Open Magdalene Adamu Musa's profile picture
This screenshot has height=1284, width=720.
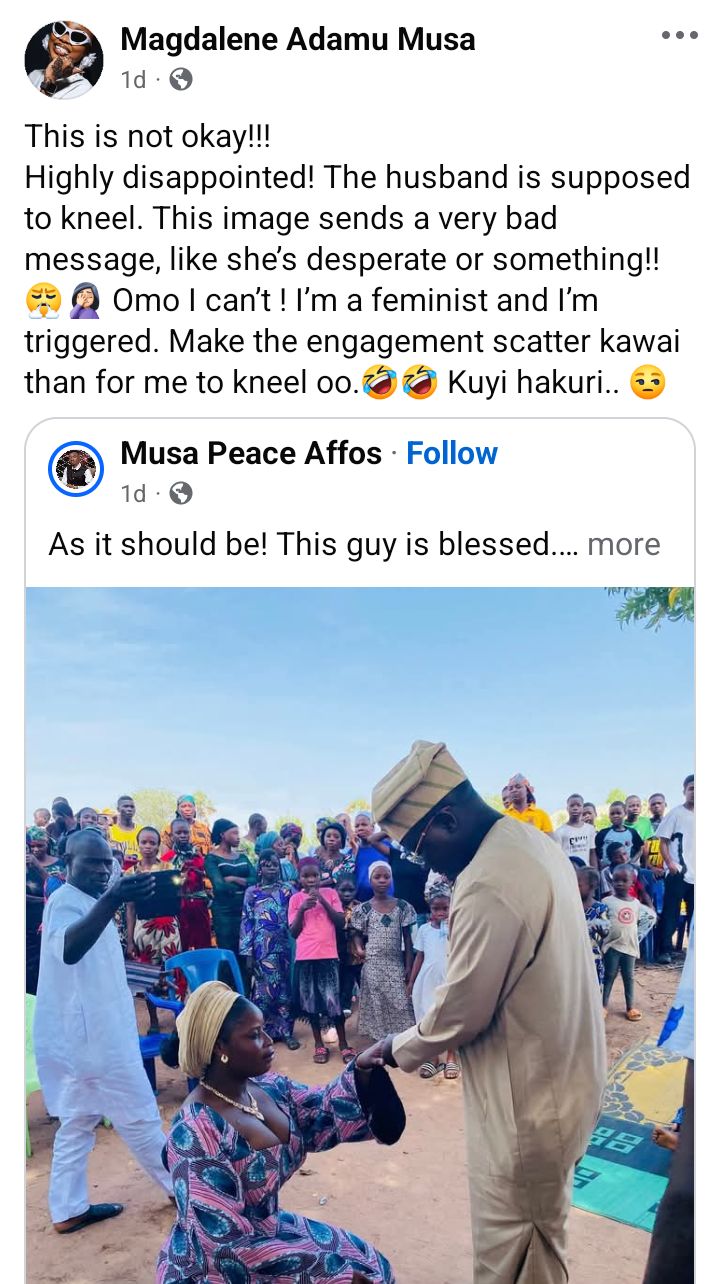[x=63, y=59]
